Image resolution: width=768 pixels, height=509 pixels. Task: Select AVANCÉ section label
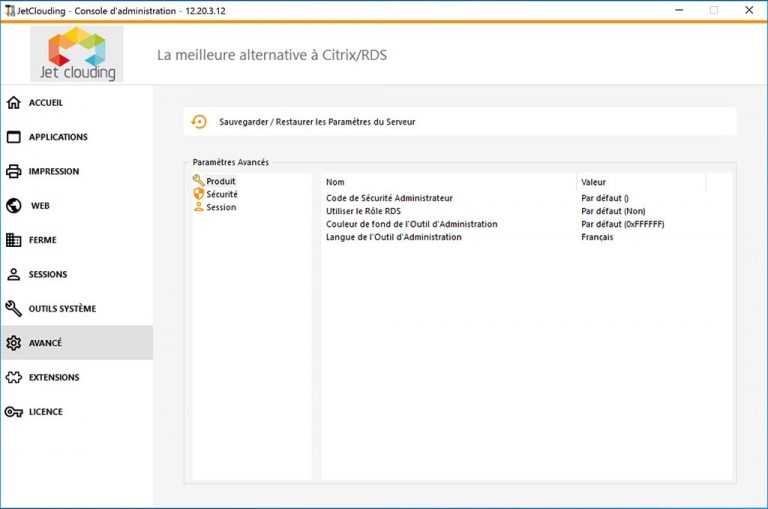pyautogui.click(x=46, y=343)
